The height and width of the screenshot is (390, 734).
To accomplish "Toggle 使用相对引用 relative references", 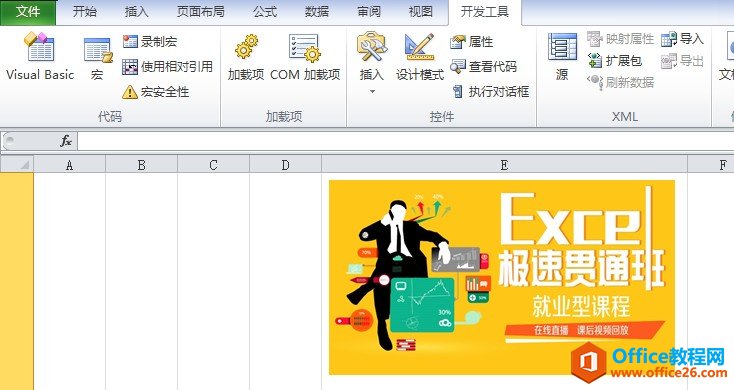I will (167, 67).
